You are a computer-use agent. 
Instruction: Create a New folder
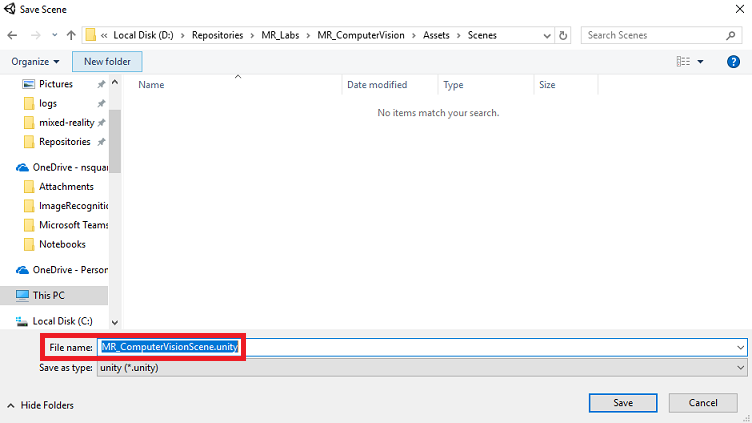(107, 61)
